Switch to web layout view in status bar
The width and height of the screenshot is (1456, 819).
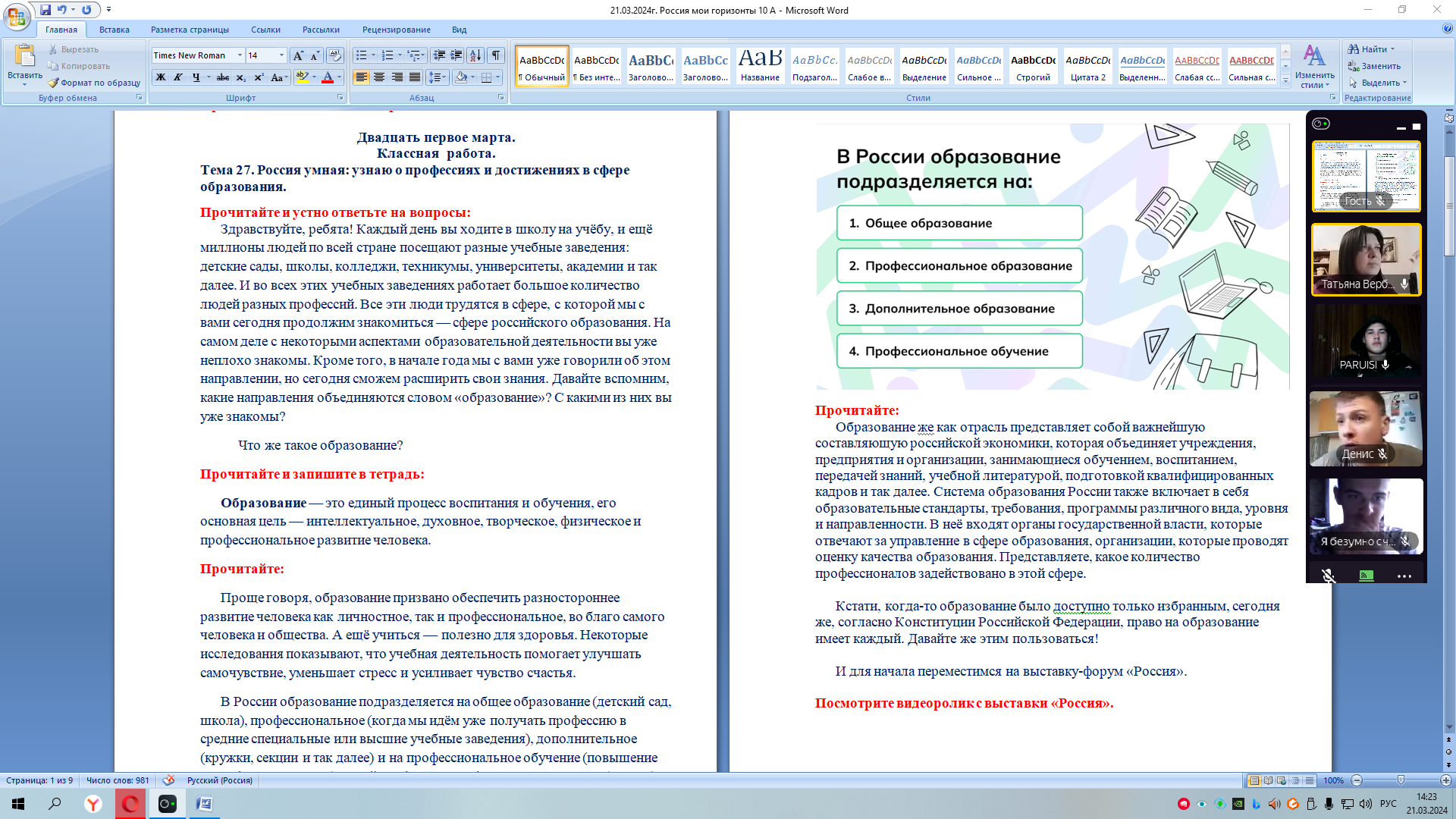coord(1282,780)
